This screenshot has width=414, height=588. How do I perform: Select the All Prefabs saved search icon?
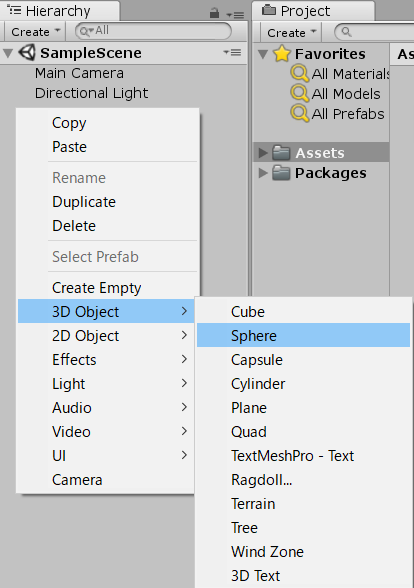299,113
